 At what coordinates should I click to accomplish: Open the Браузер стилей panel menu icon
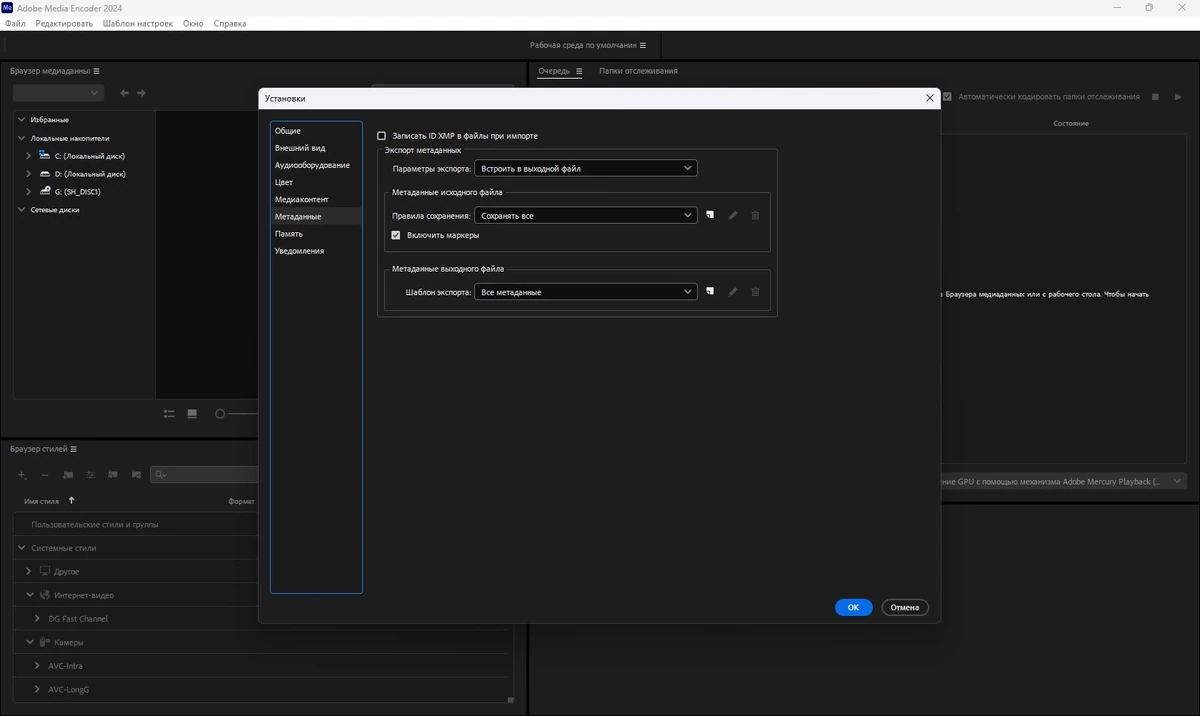(74, 449)
